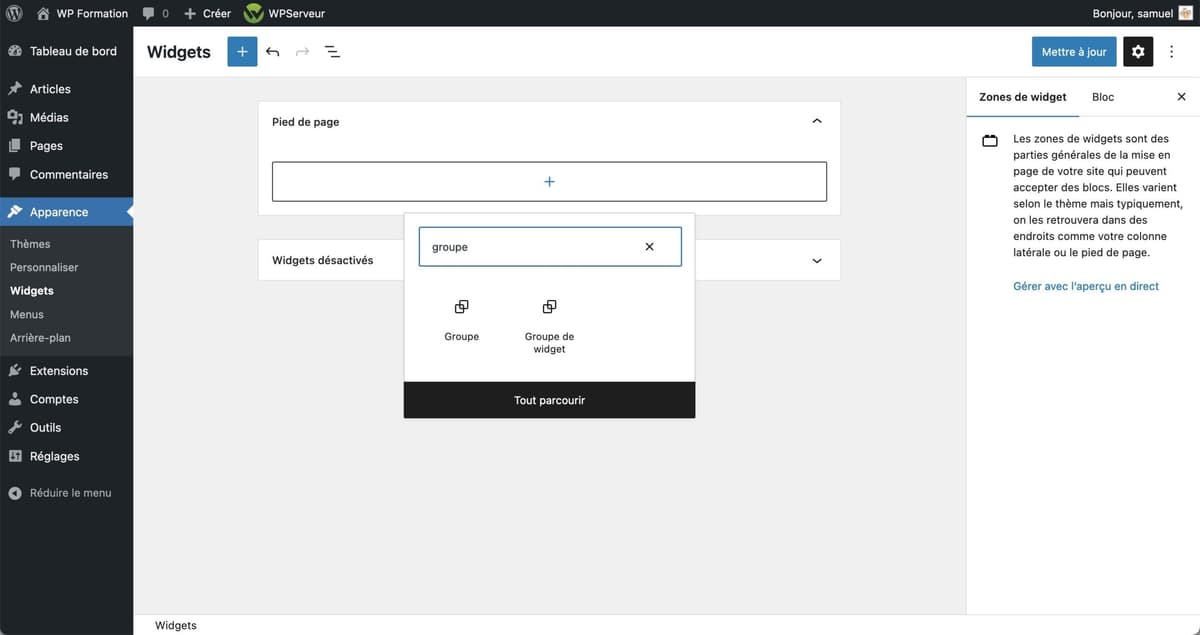Open the three-dot options menu
1200x635 pixels.
[1171, 50]
